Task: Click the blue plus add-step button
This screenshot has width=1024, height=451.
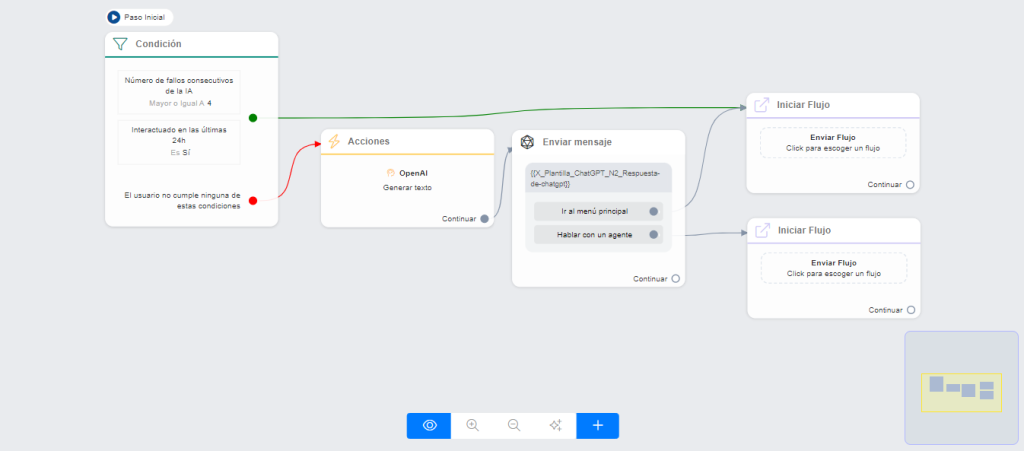Action: coord(598,425)
